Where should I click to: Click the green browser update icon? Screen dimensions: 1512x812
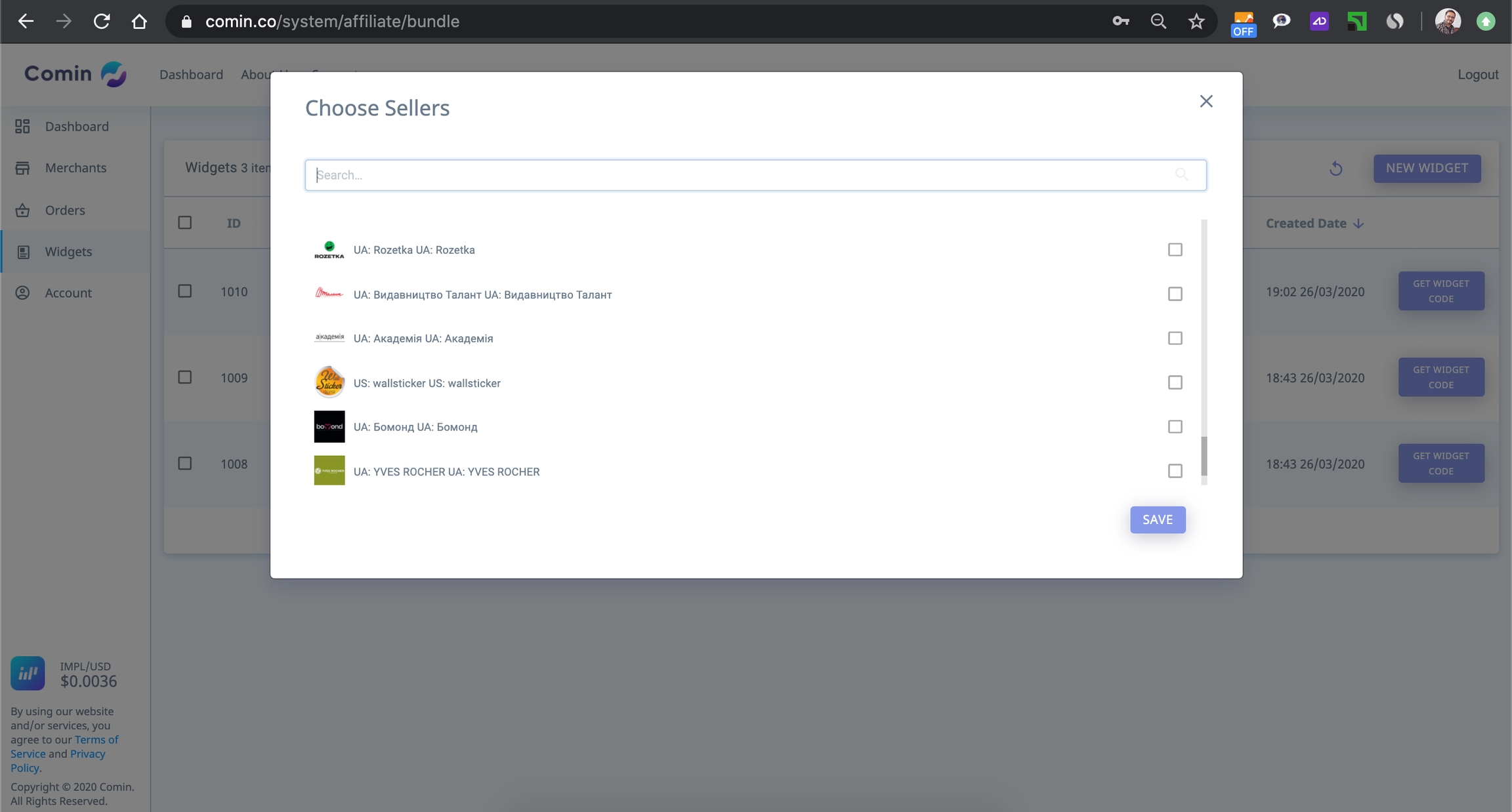tap(1486, 21)
